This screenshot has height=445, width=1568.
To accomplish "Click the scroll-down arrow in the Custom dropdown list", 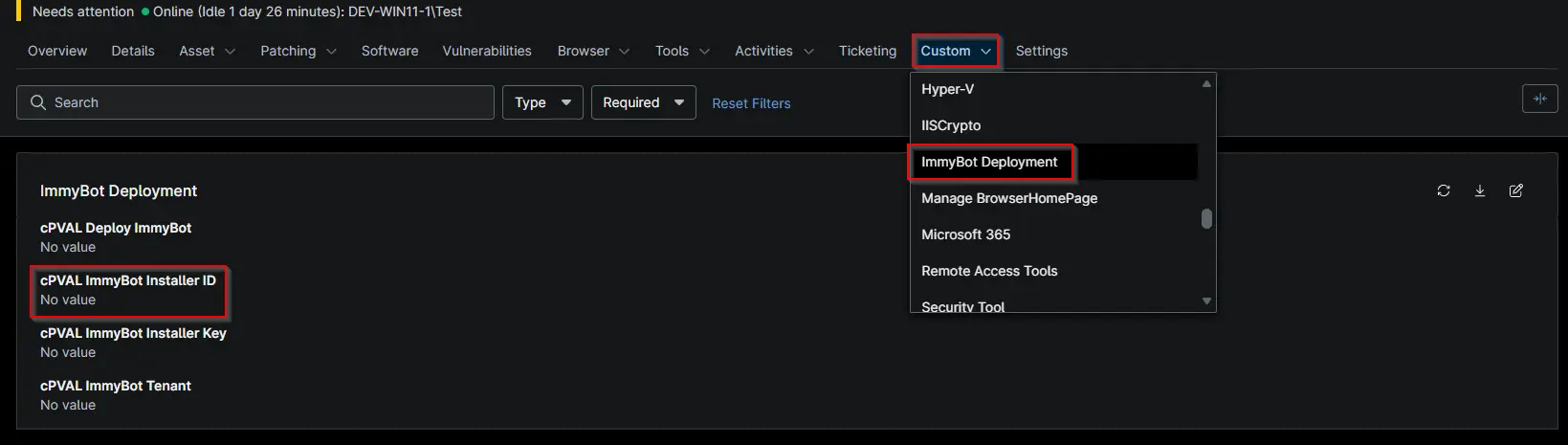I will tap(1206, 301).
